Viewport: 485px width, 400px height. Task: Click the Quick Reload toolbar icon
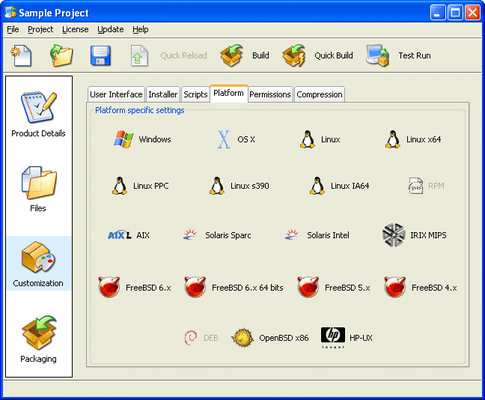[139, 56]
